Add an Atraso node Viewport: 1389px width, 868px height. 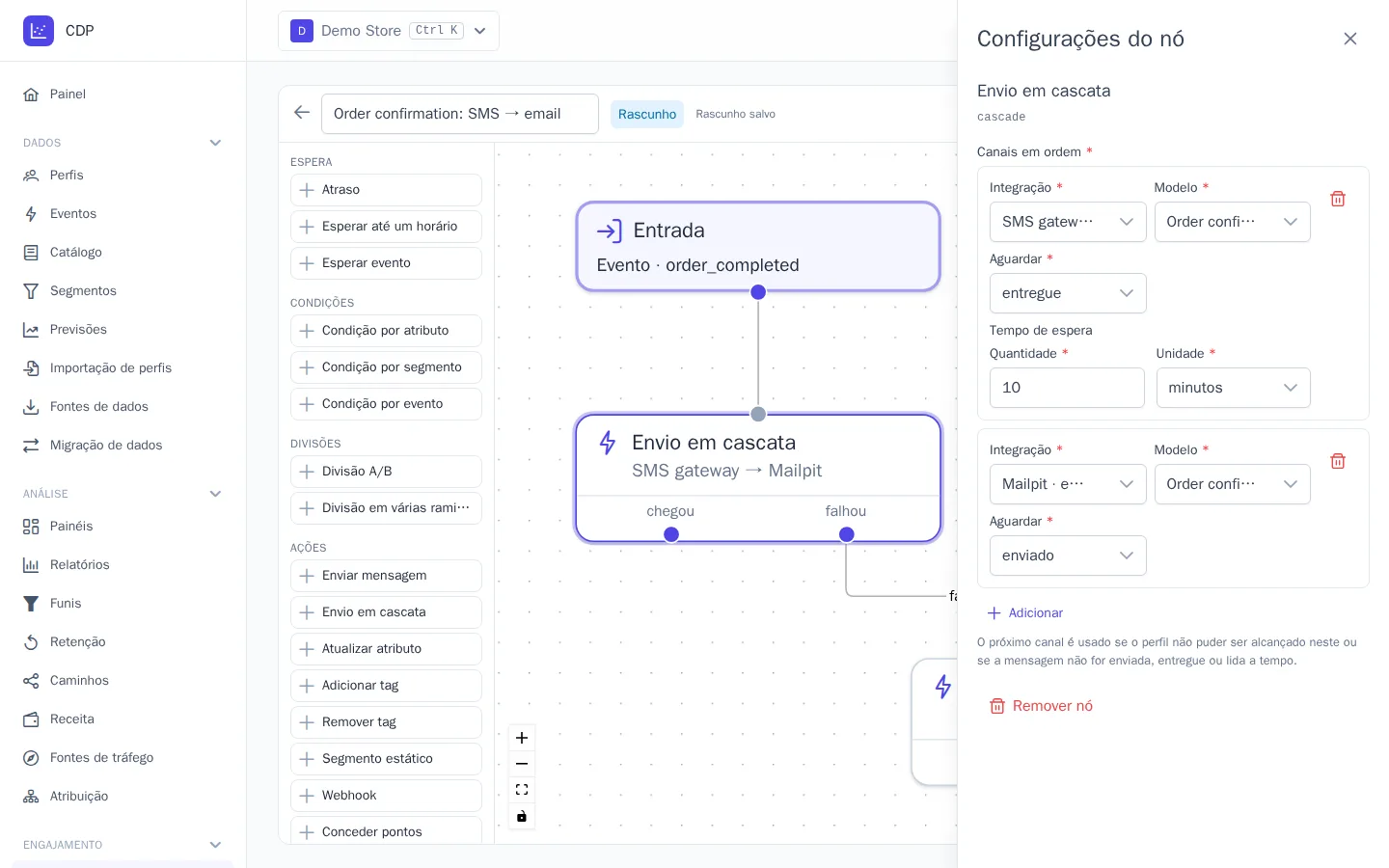tap(386, 190)
